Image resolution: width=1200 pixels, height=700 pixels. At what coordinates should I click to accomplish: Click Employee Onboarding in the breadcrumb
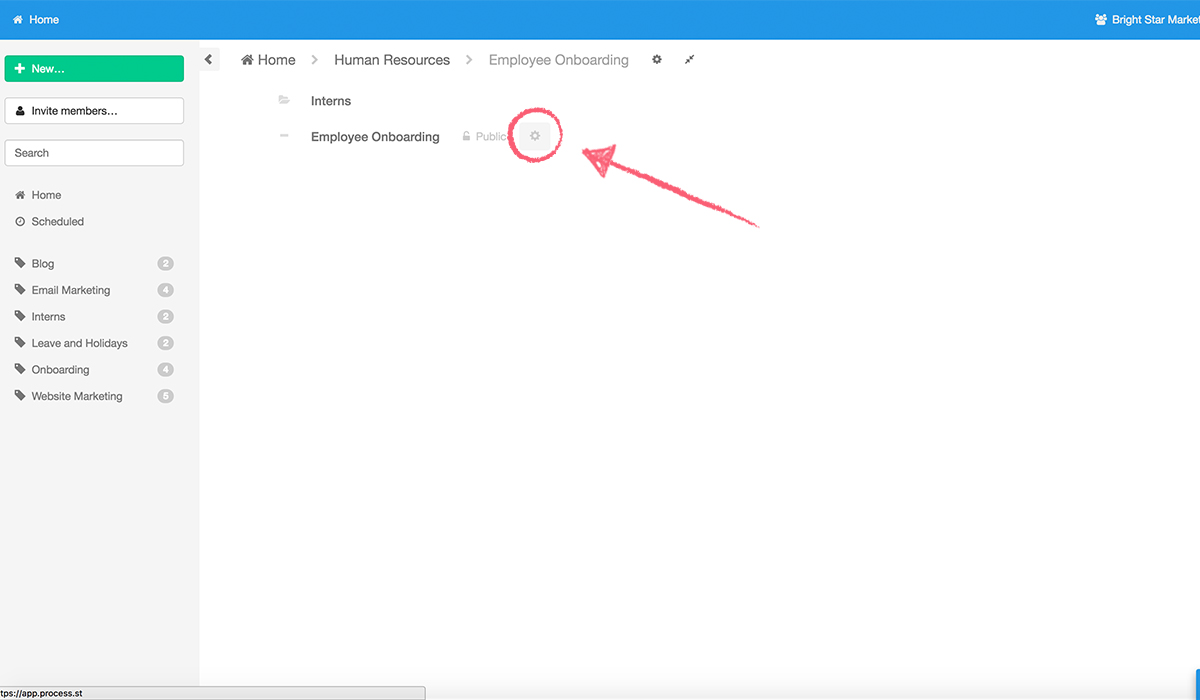[x=559, y=60]
